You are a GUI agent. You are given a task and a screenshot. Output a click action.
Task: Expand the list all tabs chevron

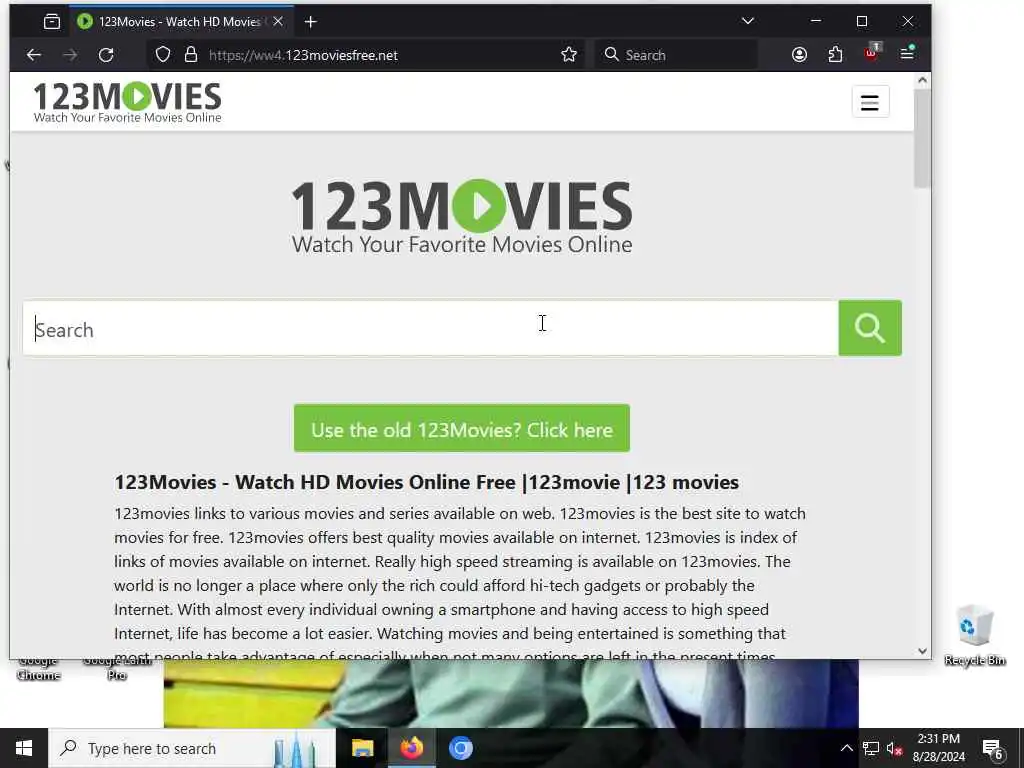click(x=748, y=21)
